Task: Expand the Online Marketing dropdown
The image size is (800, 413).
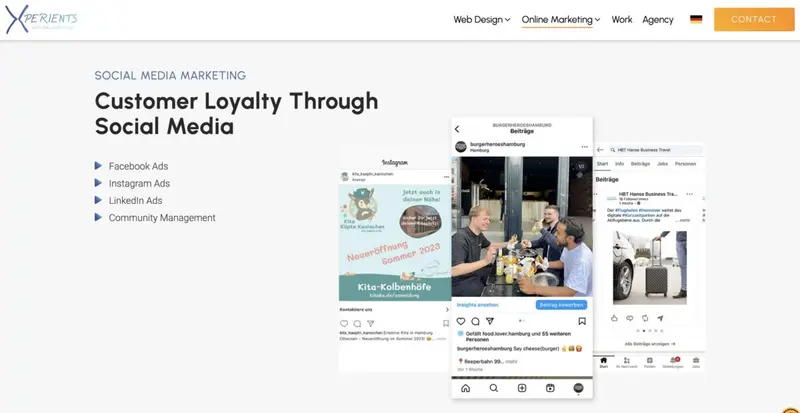Action: [561, 19]
